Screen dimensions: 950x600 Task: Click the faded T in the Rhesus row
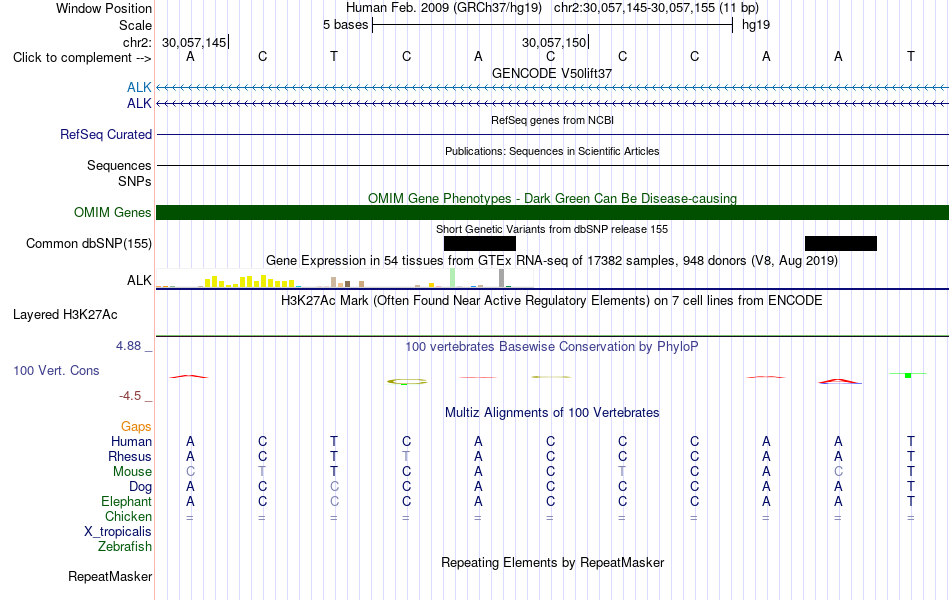click(x=406, y=456)
